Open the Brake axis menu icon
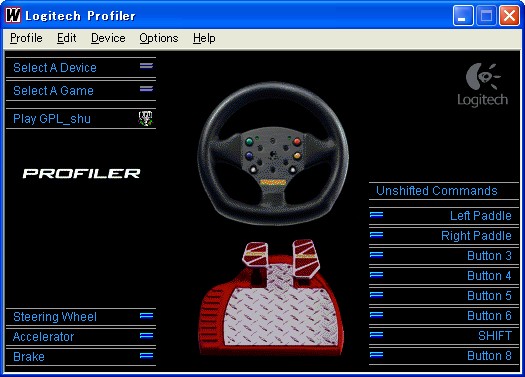The width and height of the screenshot is (525, 377). (x=146, y=356)
